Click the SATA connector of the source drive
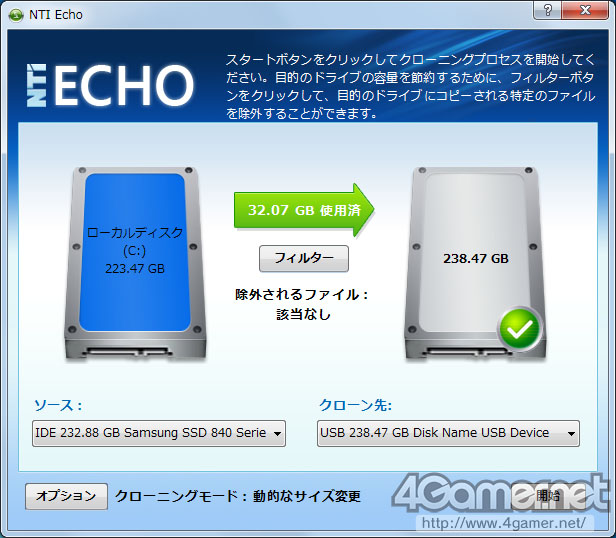This screenshot has width=616, height=538. tap(128, 351)
